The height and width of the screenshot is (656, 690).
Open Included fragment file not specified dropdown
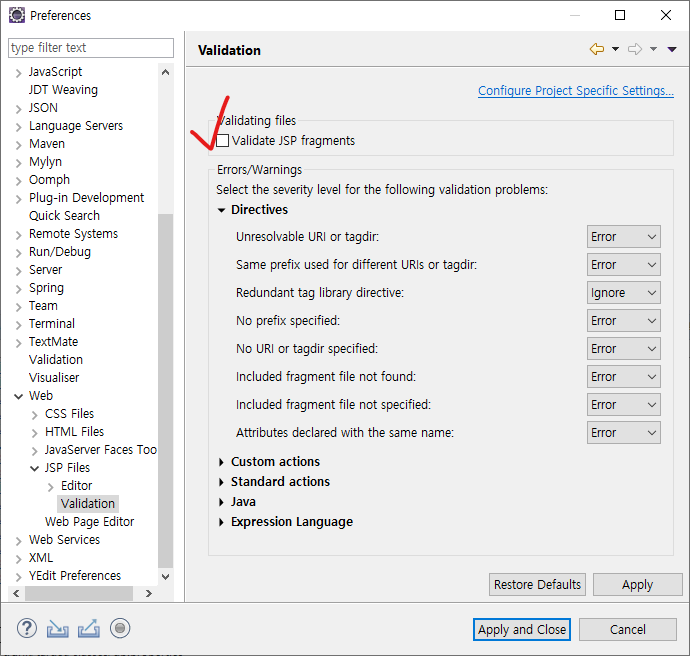click(x=624, y=405)
